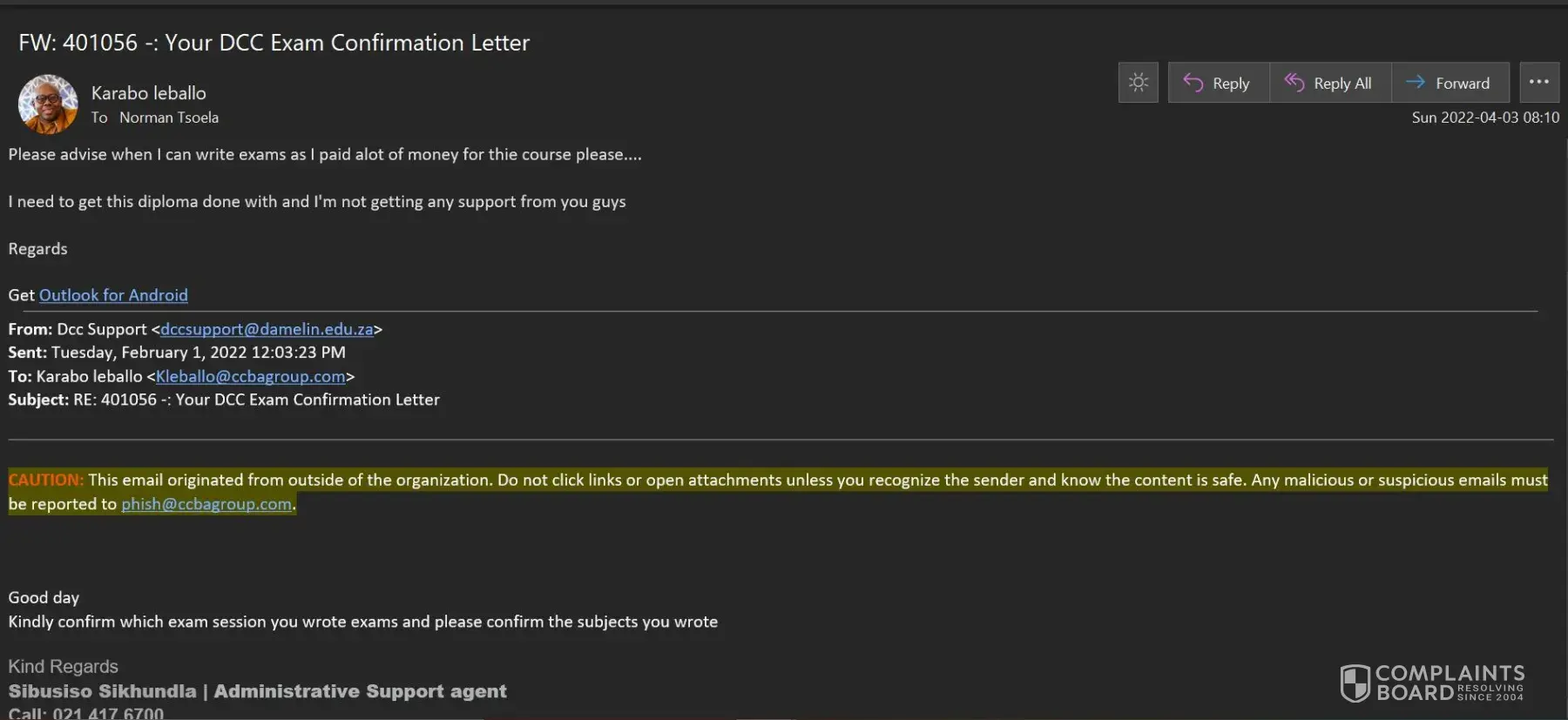Click the received date Sun 2022-04-03 08:10
The height and width of the screenshot is (720, 1568).
point(1485,118)
